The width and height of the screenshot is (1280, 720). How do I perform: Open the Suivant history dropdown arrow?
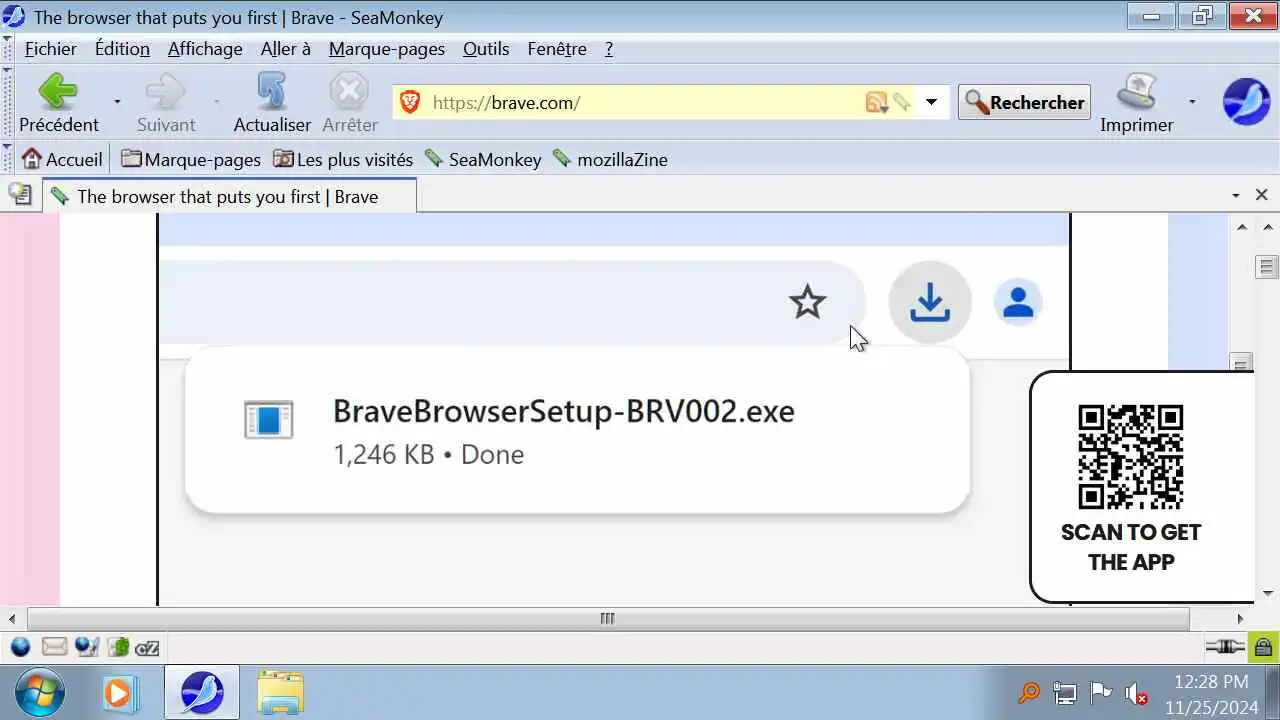[x=215, y=102]
